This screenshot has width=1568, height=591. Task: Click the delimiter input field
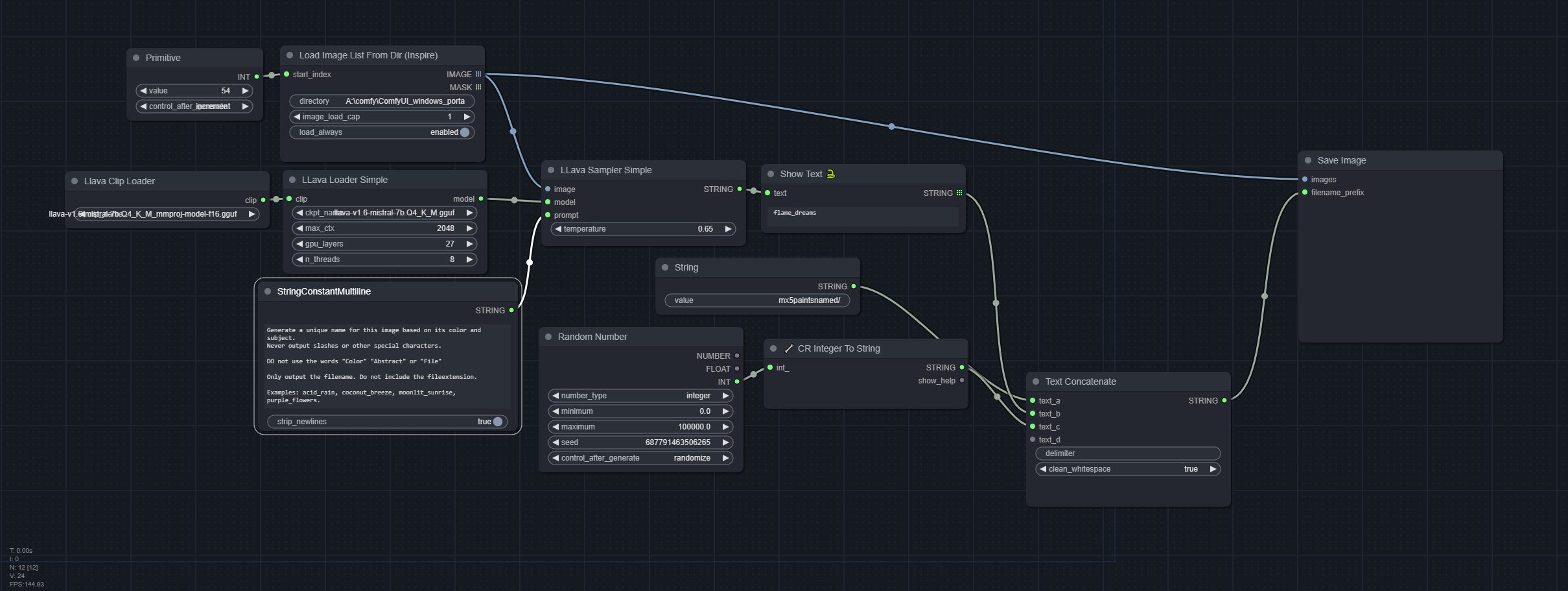[1128, 453]
